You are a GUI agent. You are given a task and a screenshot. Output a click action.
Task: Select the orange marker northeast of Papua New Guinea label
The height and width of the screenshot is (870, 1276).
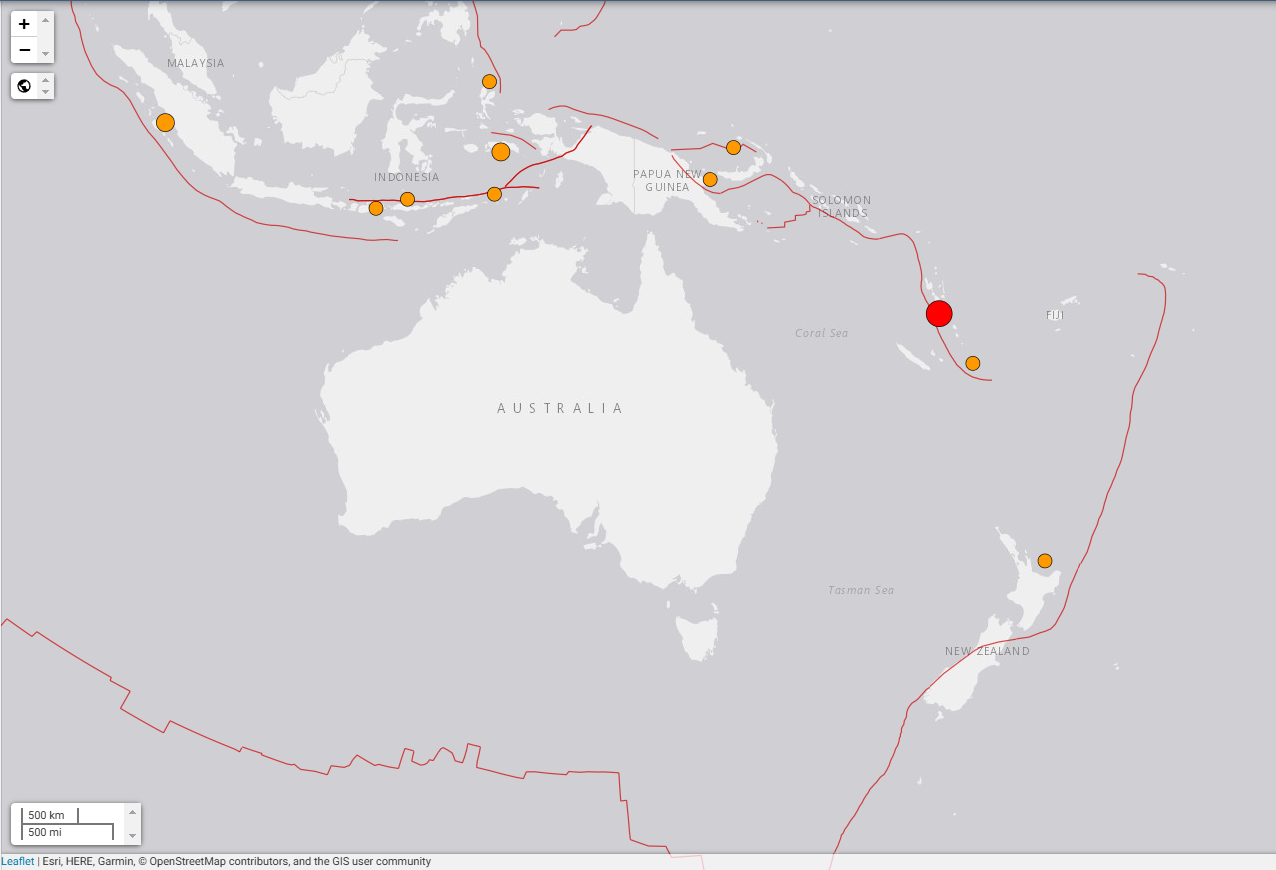733,148
